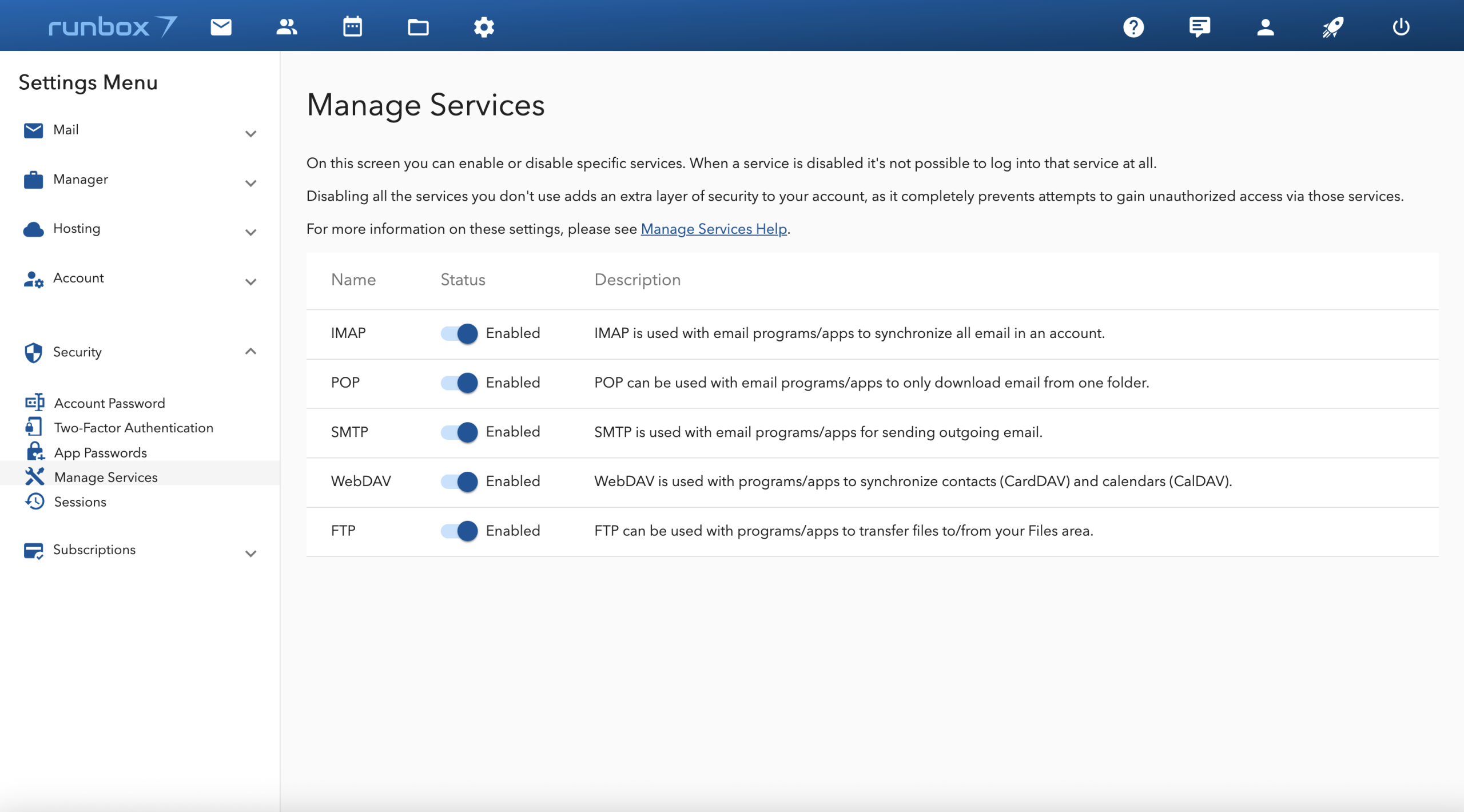1464x812 pixels.
Task: Open the Manage Services Help link
Action: coord(714,229)
